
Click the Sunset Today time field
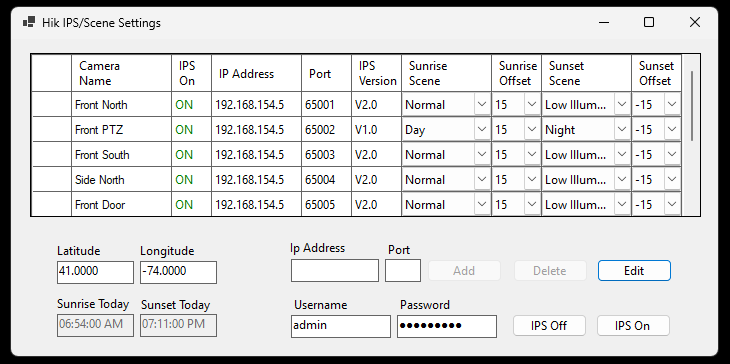[178, 325]
